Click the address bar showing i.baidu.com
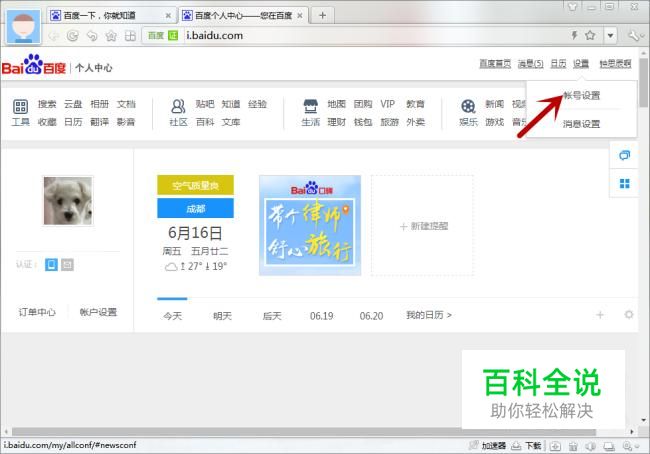This screenshot has height=454, width=650. point(373,36)
